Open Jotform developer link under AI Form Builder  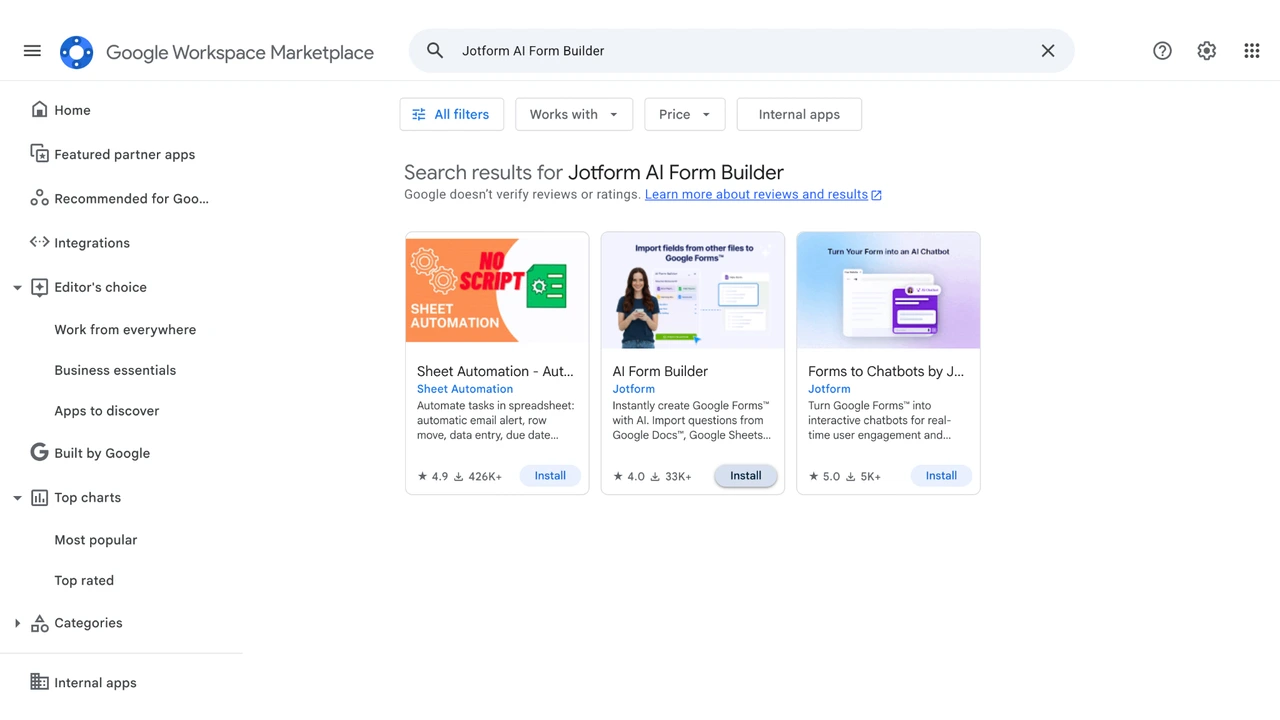634,389
